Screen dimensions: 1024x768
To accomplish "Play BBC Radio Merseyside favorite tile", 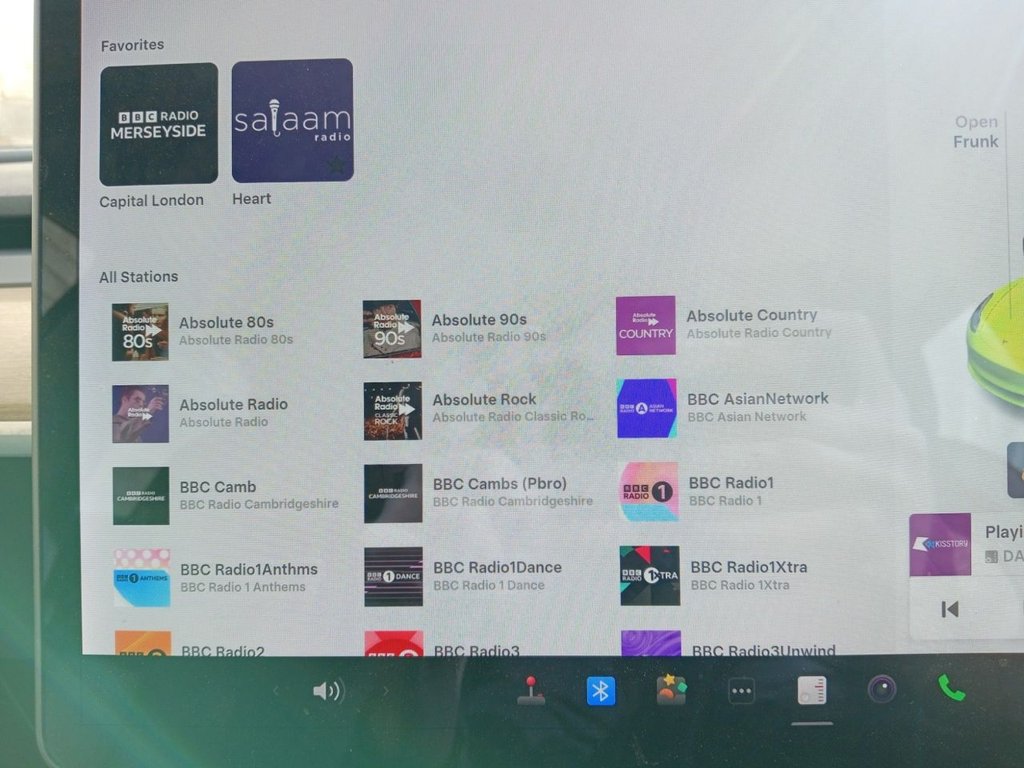I will 158,124.
